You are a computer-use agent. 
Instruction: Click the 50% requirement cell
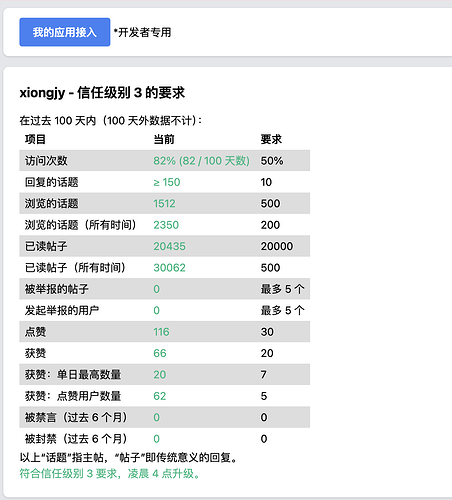click(272, 161)
